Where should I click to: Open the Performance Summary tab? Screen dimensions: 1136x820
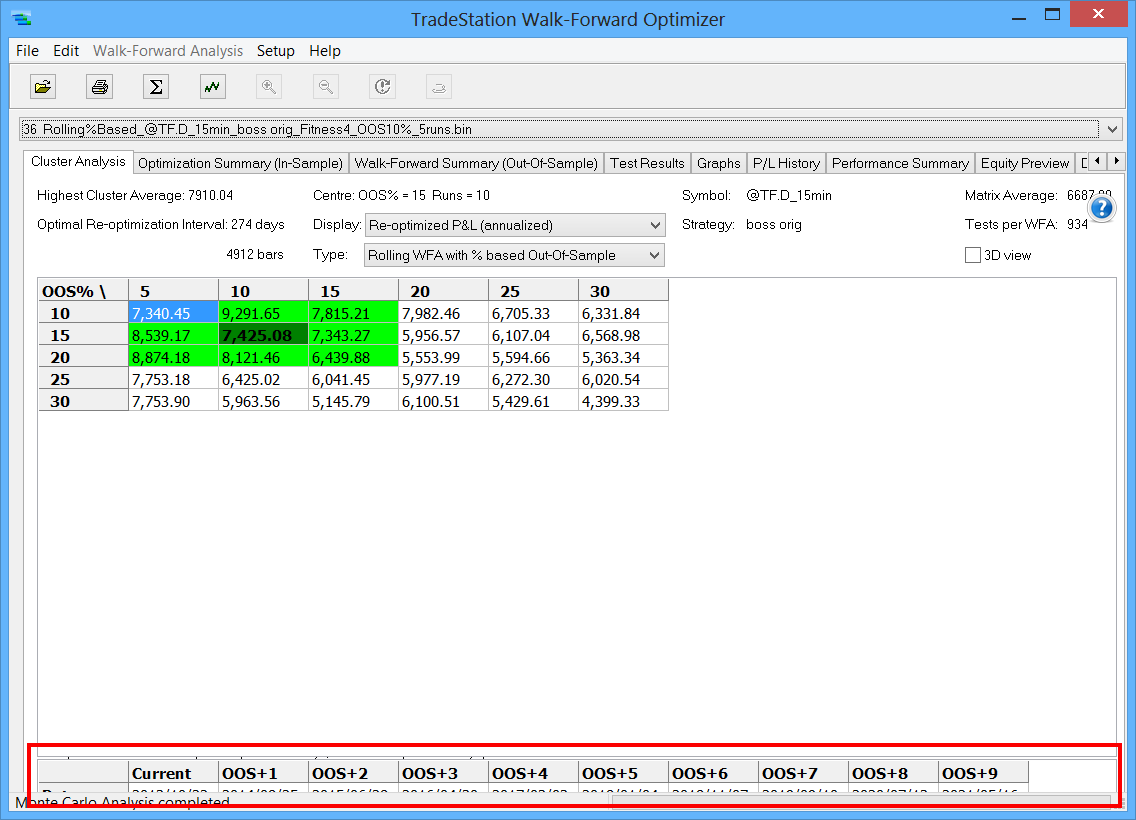coord(900,163)
